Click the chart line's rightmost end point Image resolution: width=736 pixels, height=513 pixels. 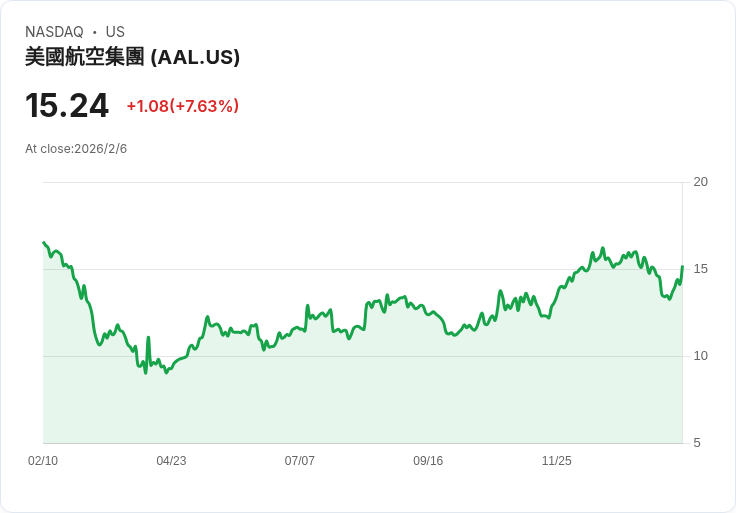[682, 267]
